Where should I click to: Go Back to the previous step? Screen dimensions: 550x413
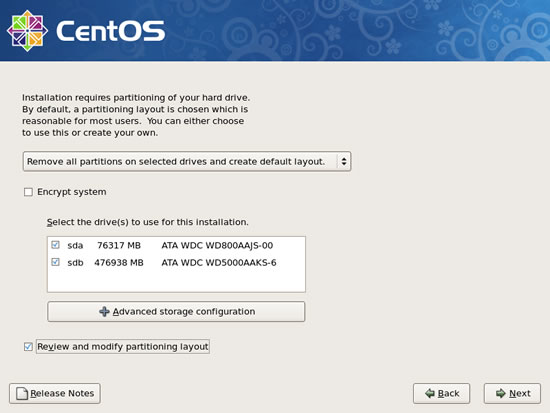pos(442,393)
